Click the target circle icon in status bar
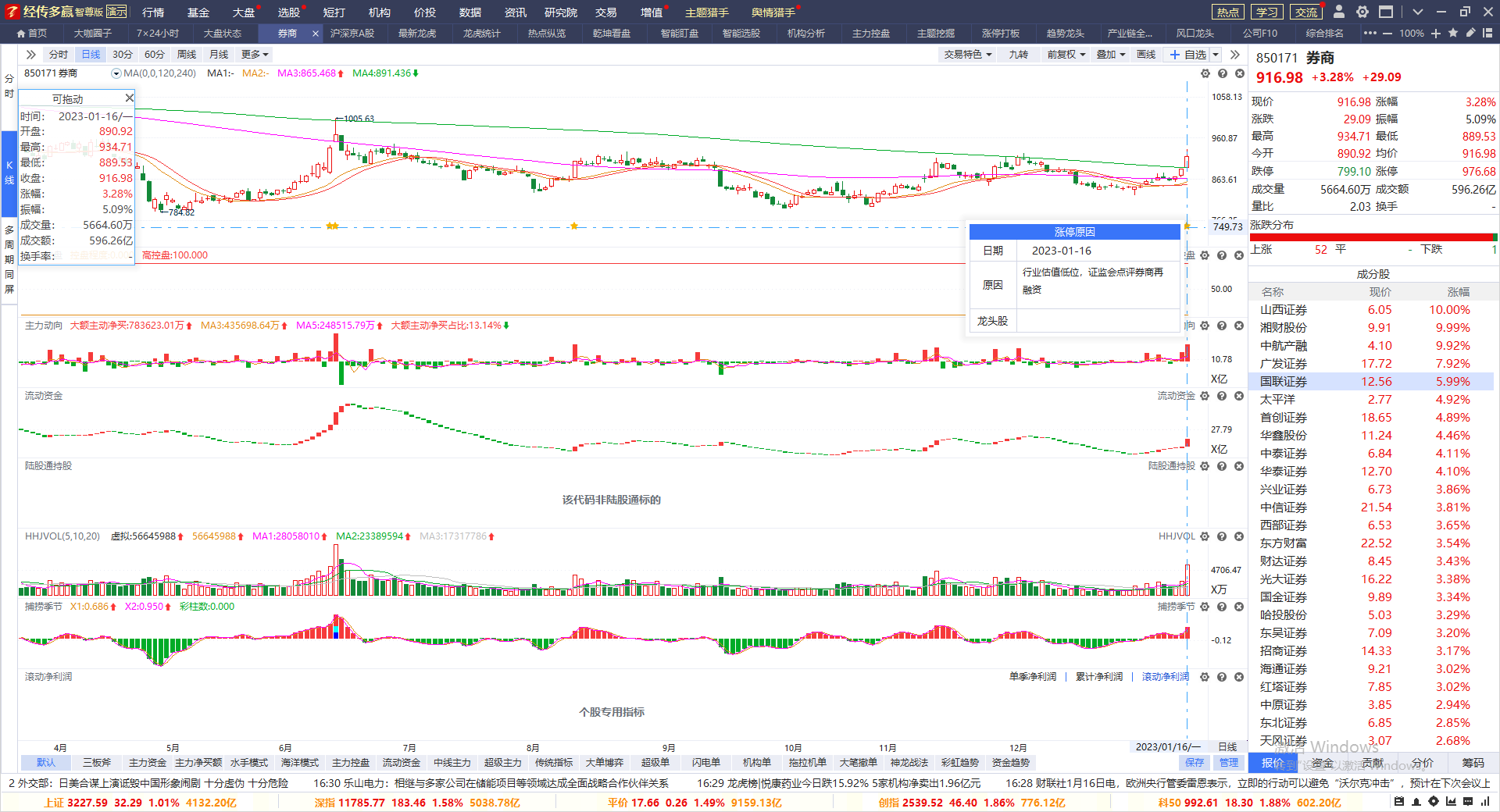 (1434, 802)
